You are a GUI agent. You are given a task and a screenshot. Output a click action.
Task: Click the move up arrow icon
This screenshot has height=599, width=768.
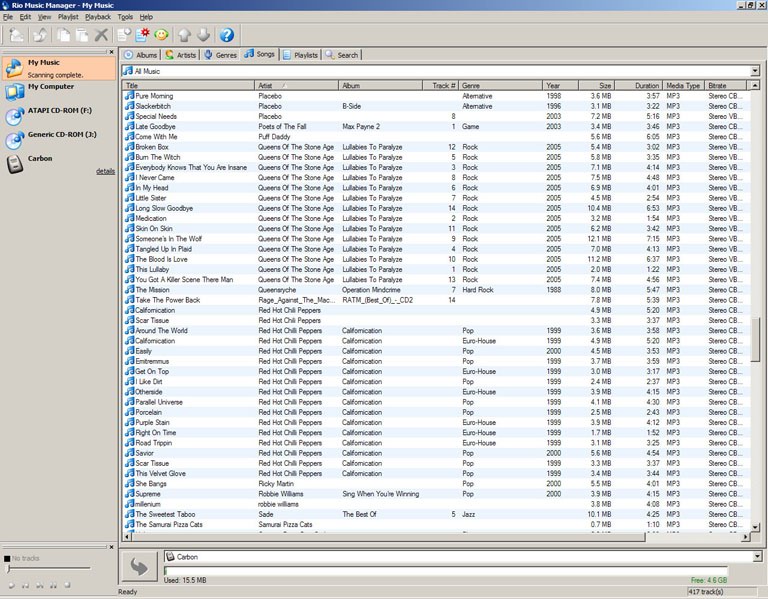pyautogui.click(x=184, y=35)
